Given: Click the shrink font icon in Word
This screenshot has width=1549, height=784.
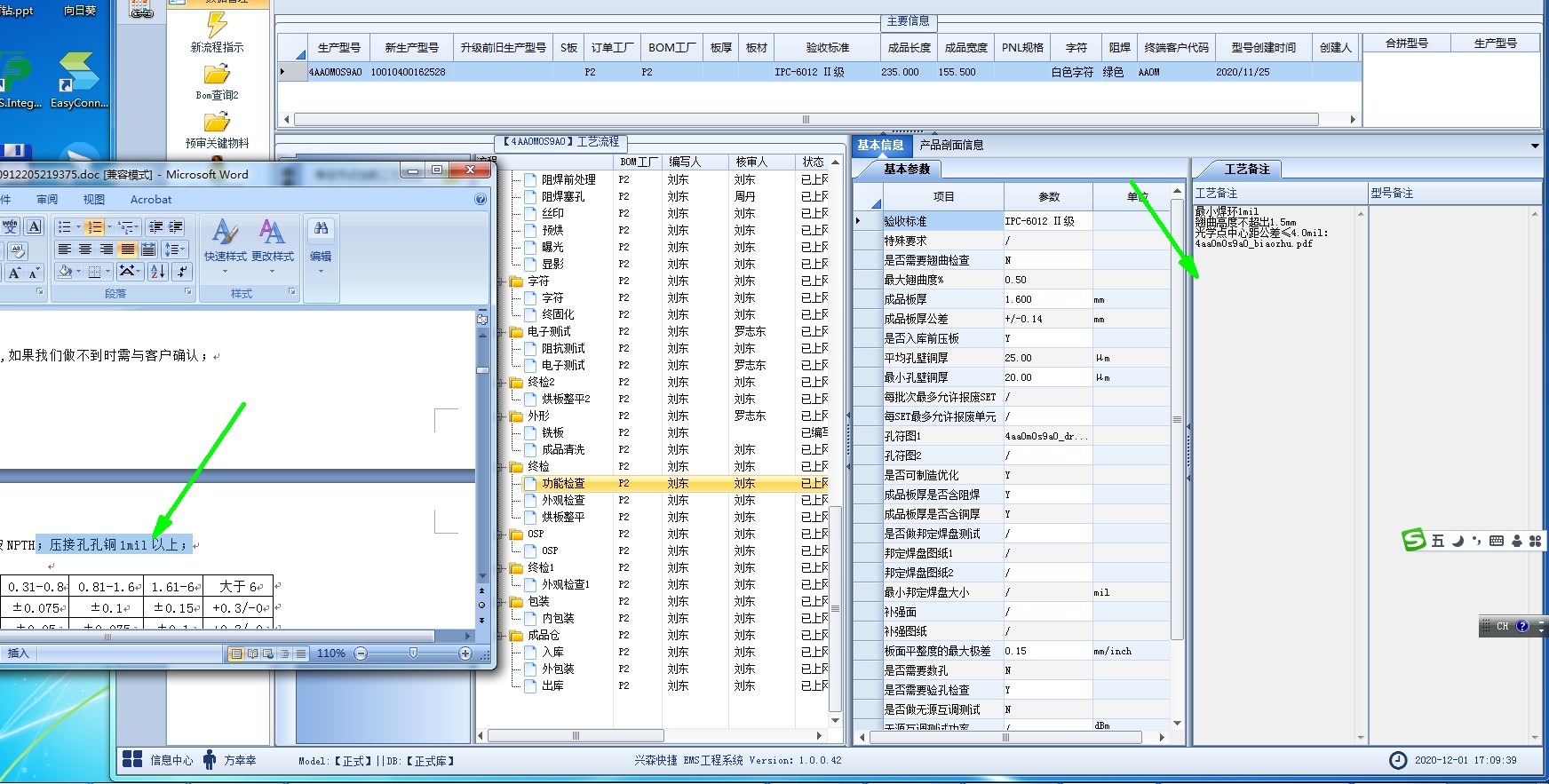Looking at the screenshot, I should click(34, 273).
